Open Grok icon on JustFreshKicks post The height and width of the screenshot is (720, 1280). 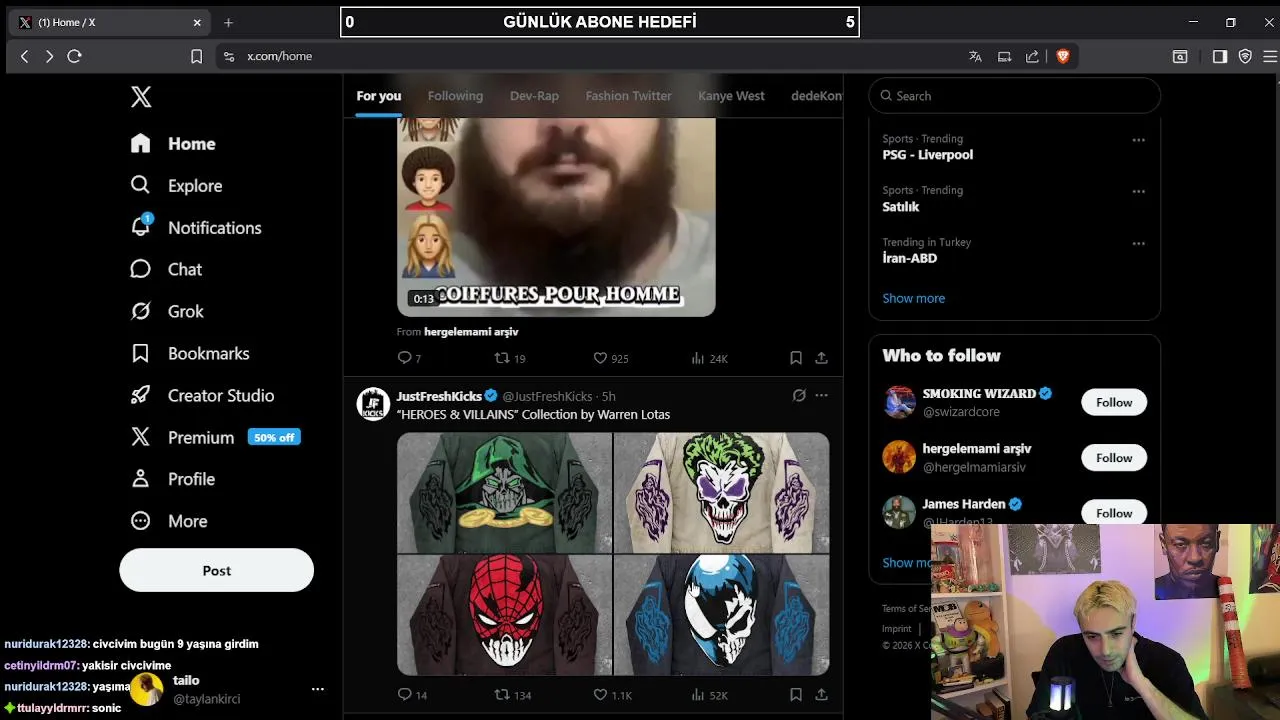[x=799, y=395]
